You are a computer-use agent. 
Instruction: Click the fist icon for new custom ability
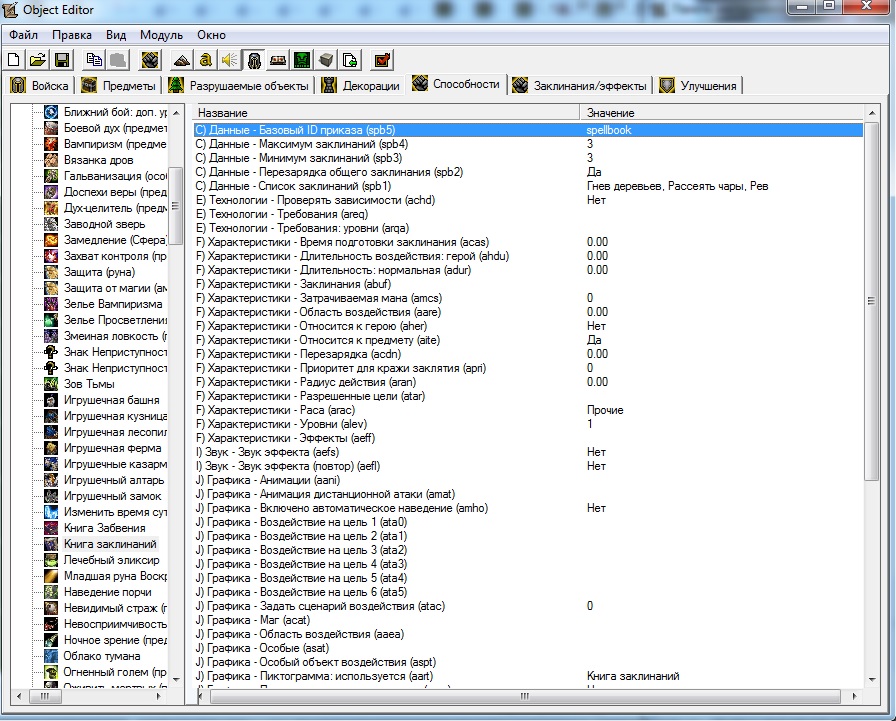click(x=150, y=60)
